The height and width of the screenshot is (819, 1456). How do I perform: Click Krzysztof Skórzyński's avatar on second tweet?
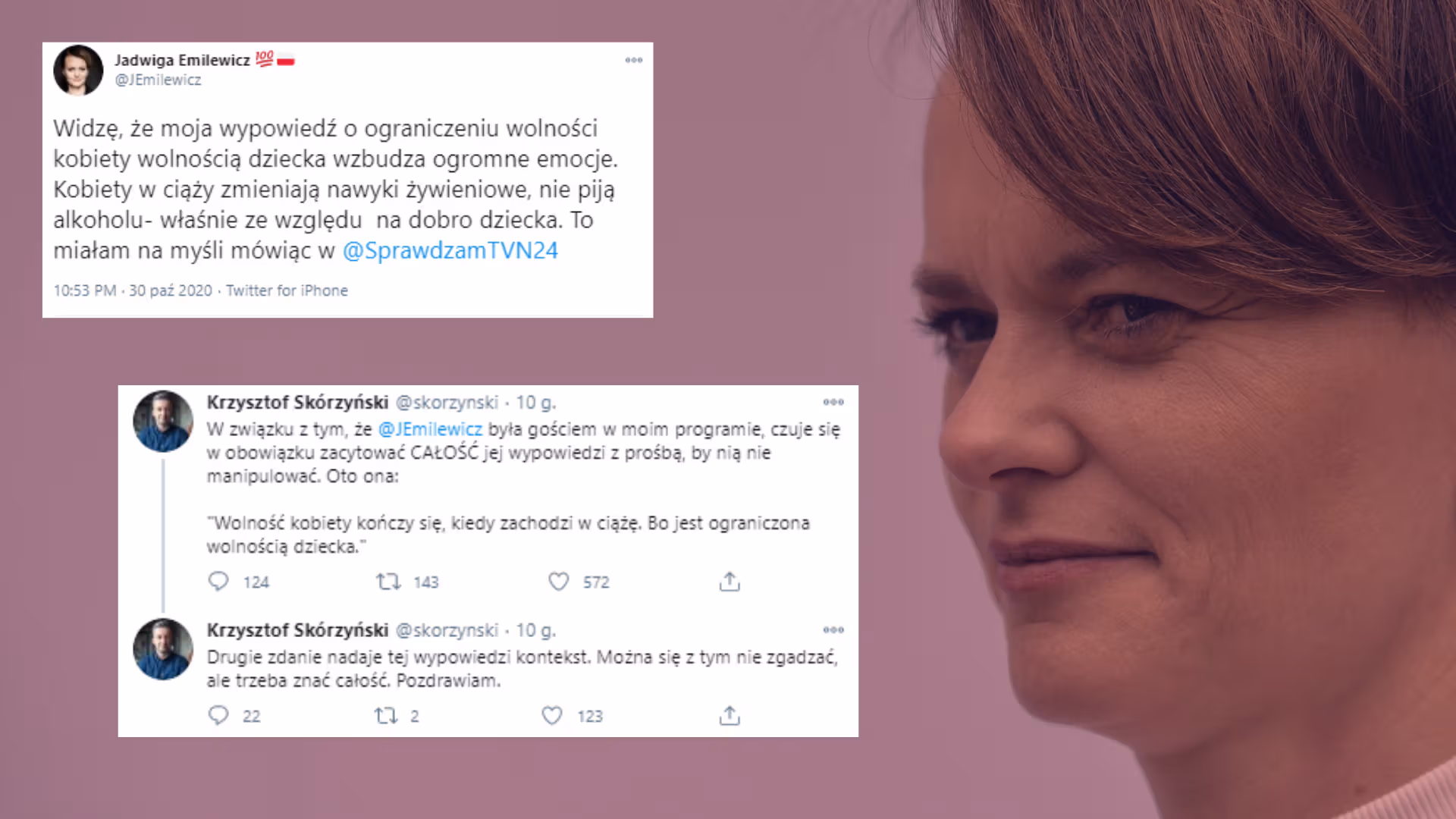coord(163,649)
